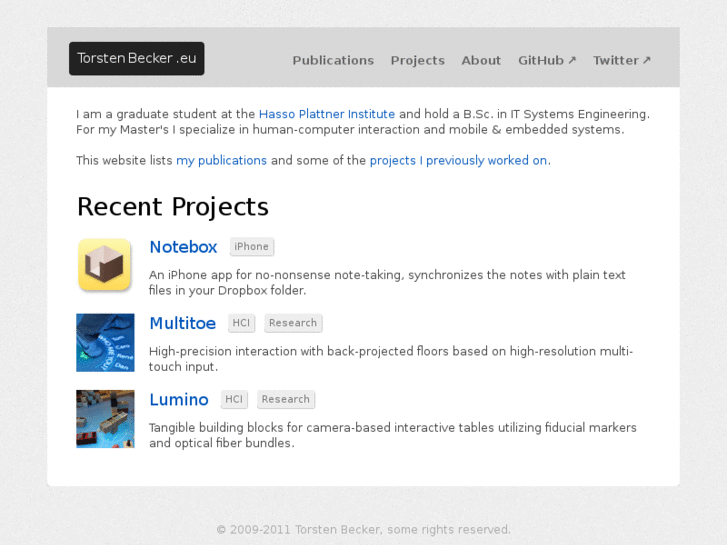This screenshot has height=545, width=727.
Task: Open the Lumino project thumbnail
Action: pos(105,419)
